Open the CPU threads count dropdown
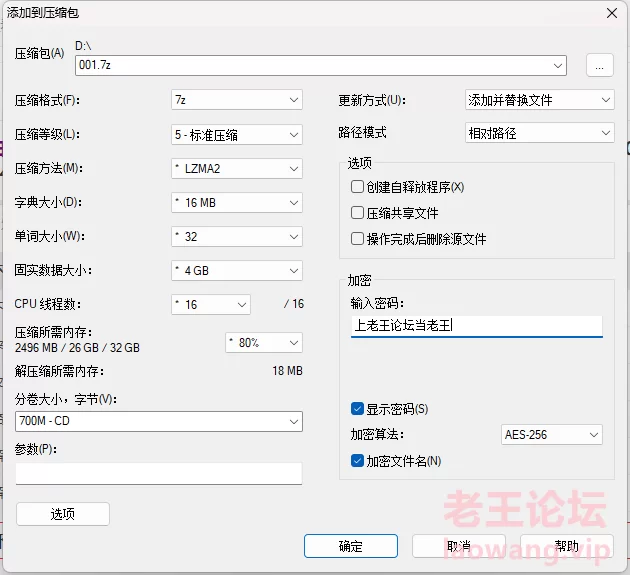Image resolution: width=630 pixels, height=575 pixels. point(211,305)
